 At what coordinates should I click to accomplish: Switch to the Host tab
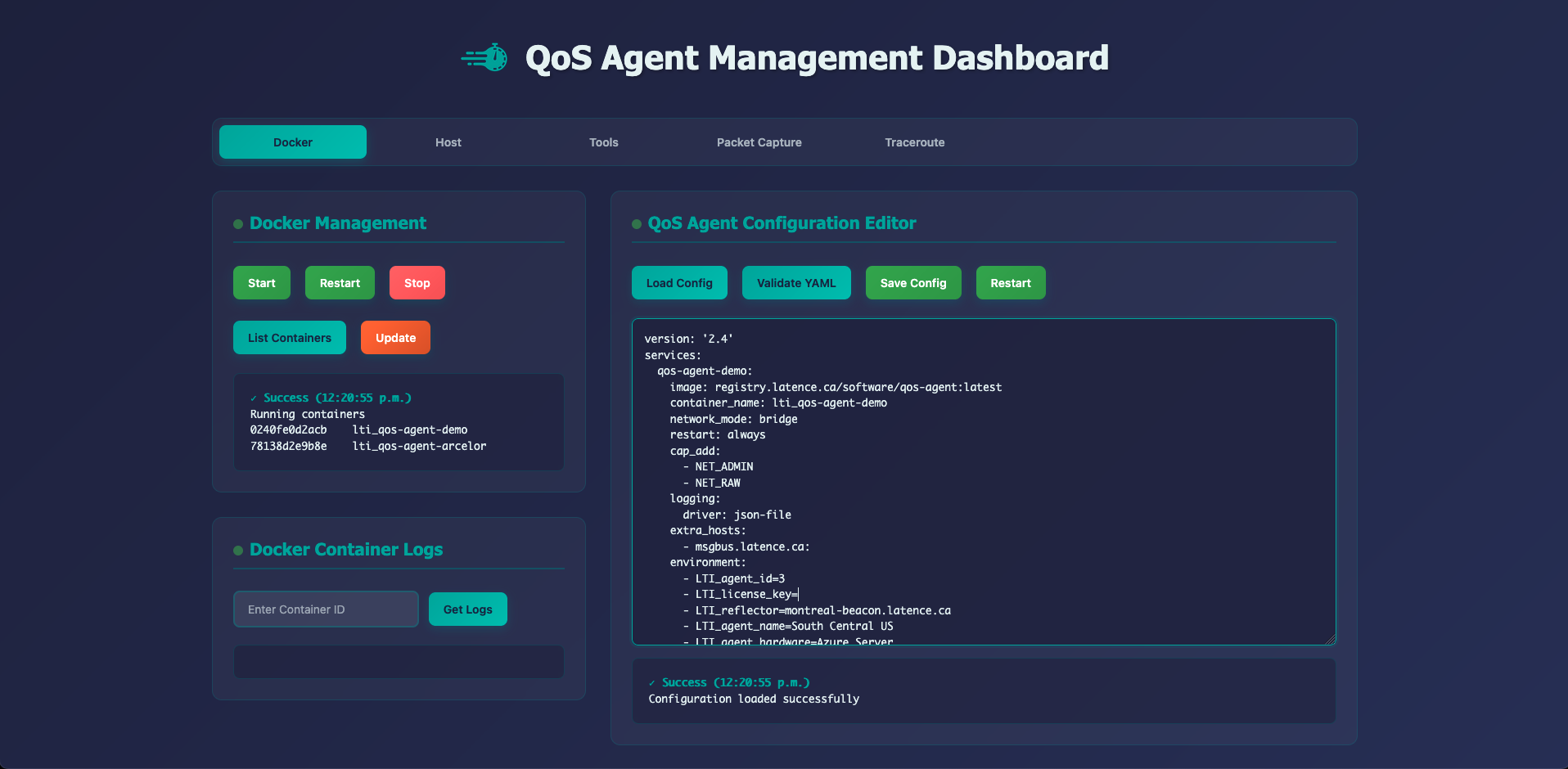click(x=448, y=142)
